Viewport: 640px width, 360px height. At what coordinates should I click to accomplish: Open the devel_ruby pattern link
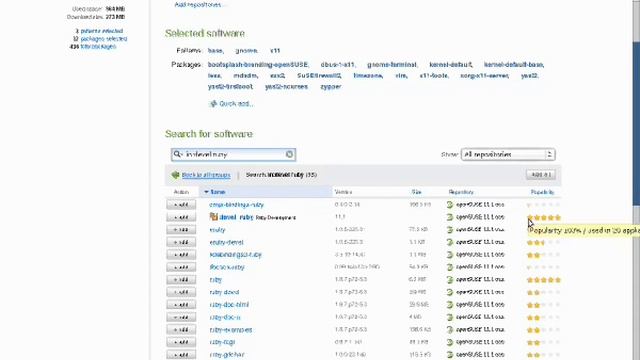coord(236,217)
